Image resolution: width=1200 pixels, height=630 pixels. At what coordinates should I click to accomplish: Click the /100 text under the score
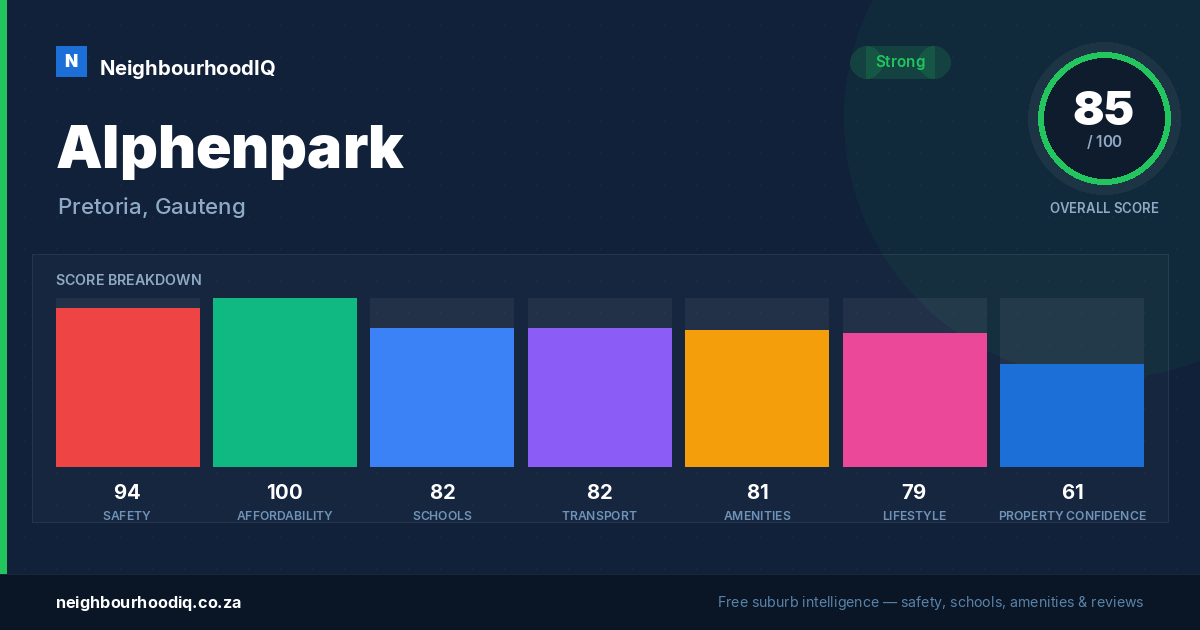click(x=1104, y=142)
